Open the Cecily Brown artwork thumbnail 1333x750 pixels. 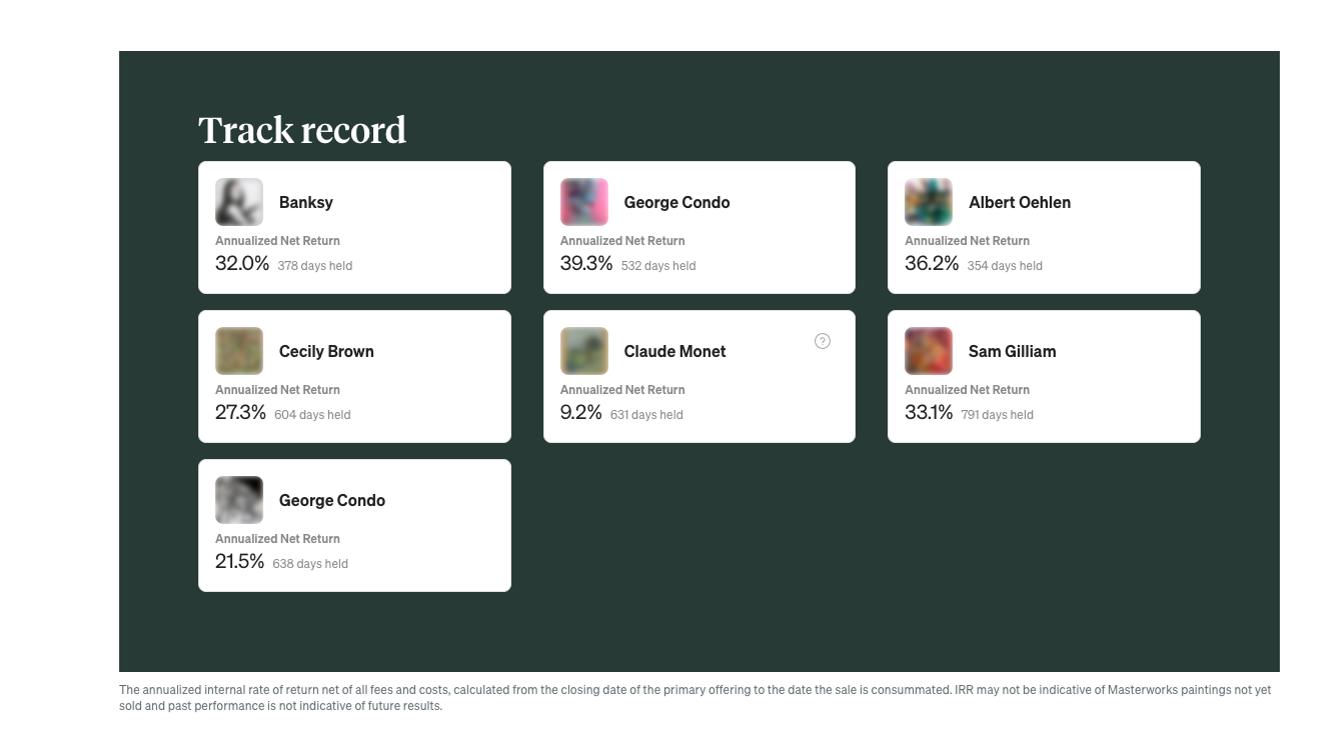coord(239,351)
